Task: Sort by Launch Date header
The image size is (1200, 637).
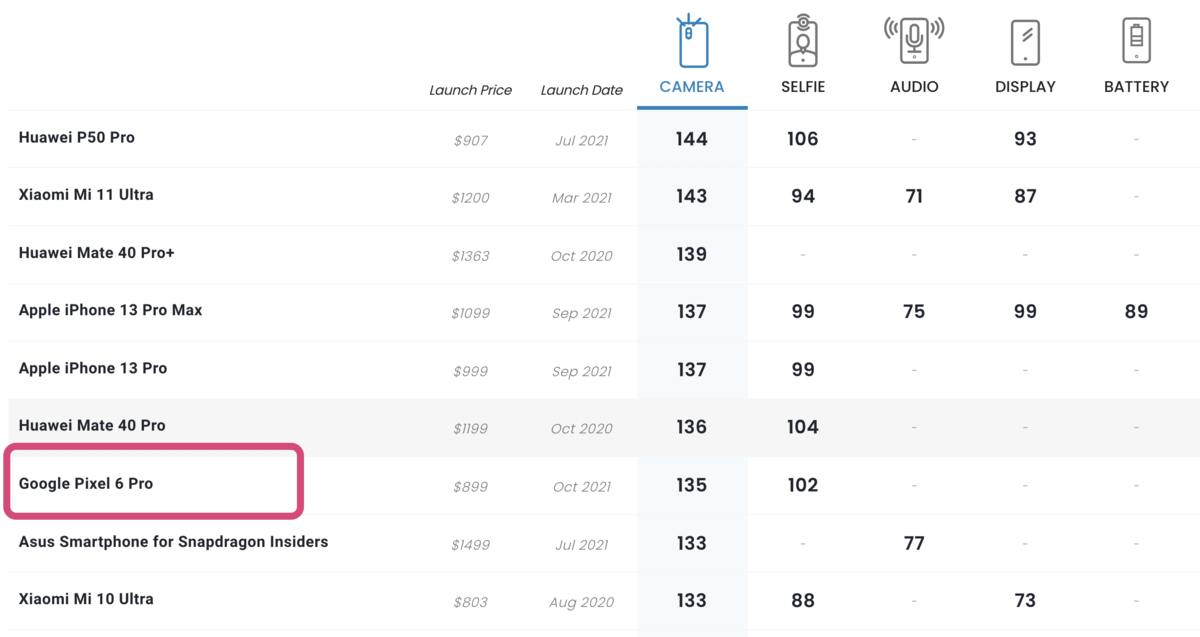Action: [x=581, y=90]
